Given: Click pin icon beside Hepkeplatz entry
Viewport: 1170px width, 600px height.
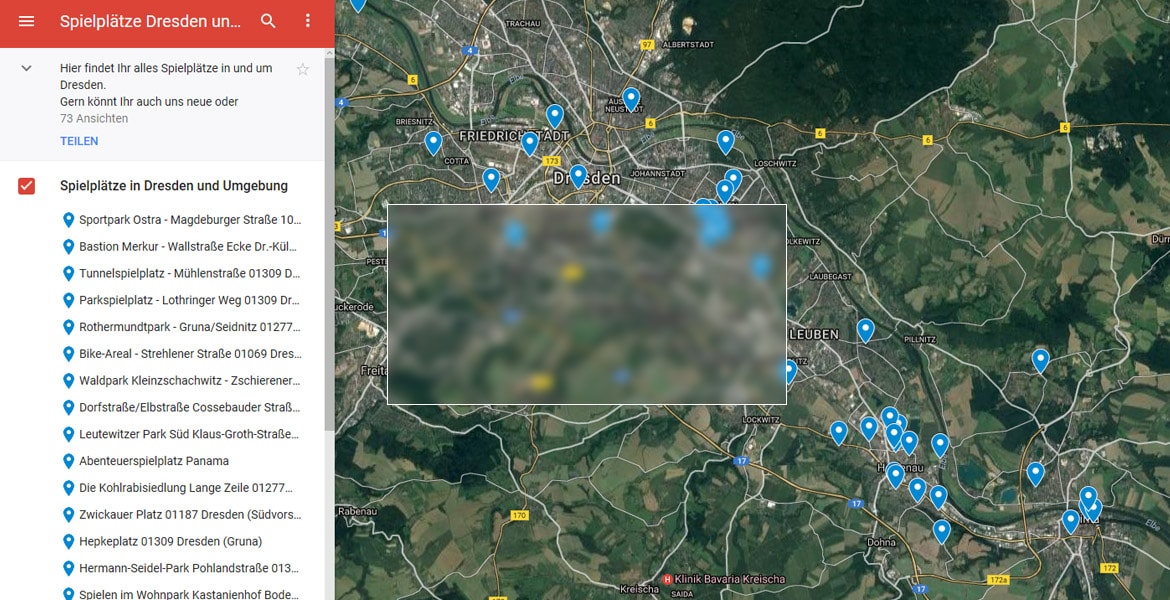Looking at the screenshot, I should pyautogui.click(x=68, y=541).
